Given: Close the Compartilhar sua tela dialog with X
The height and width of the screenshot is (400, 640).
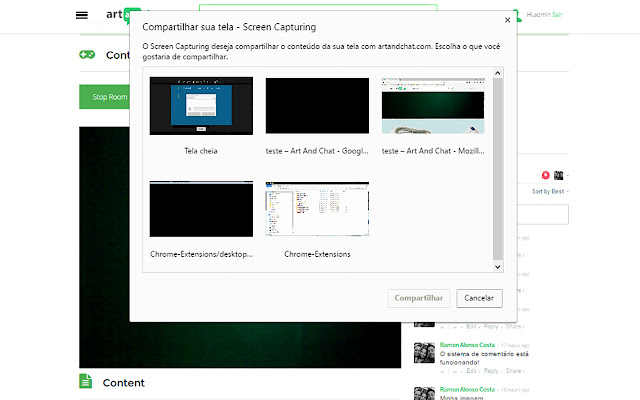Looking at the screenshot, I should tap(507, 20).
